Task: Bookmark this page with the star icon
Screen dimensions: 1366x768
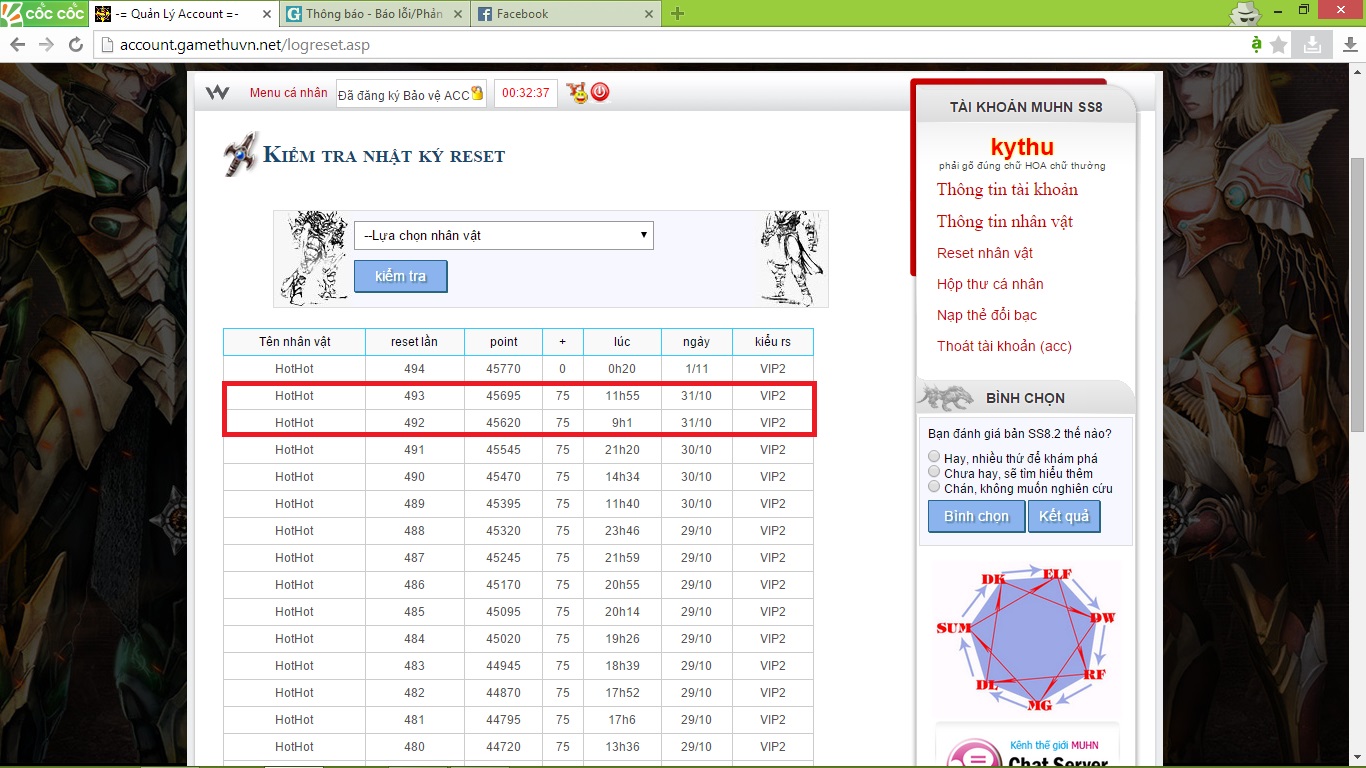Action: (x=1279, y=45)
